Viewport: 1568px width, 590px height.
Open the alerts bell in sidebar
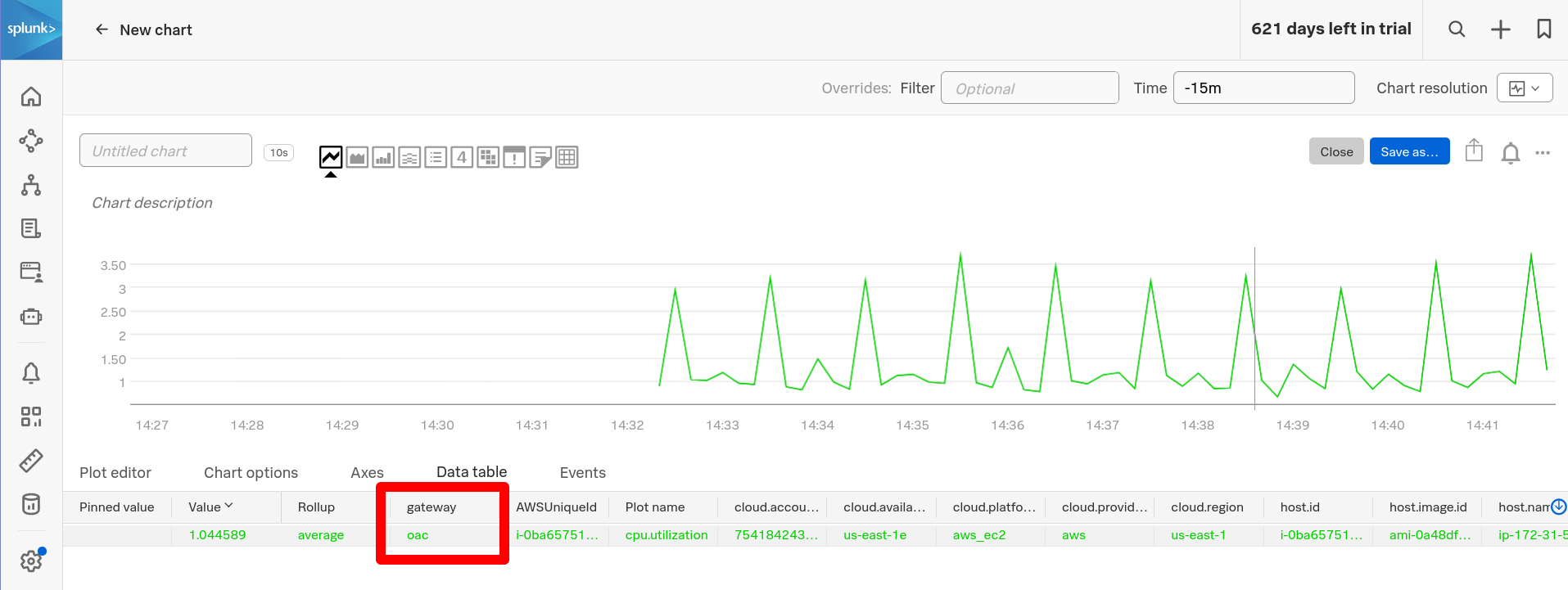31,373
